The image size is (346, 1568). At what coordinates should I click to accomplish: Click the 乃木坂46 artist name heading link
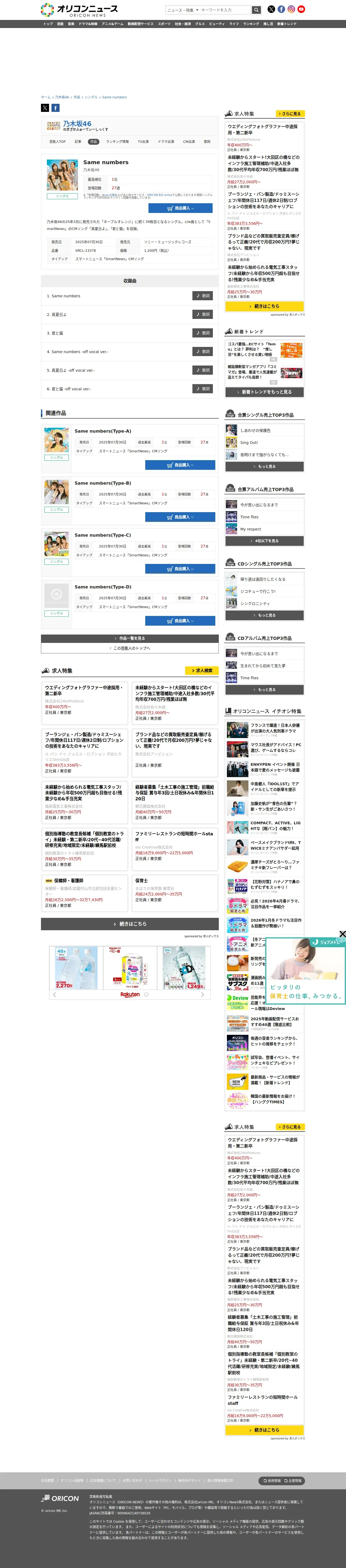pos(77,123)
